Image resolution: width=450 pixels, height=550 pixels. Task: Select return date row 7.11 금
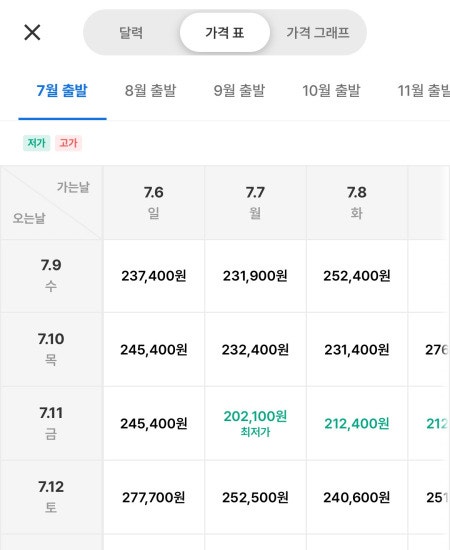point(51,423)
